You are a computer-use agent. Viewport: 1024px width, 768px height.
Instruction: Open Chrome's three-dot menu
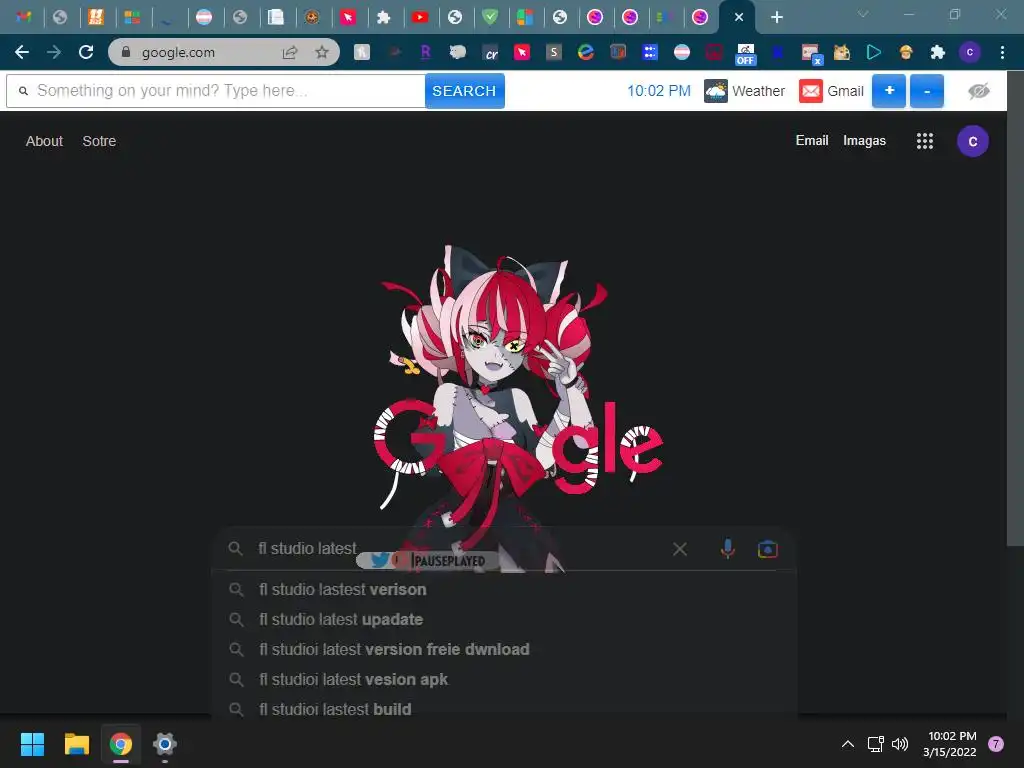[1002, 52]
